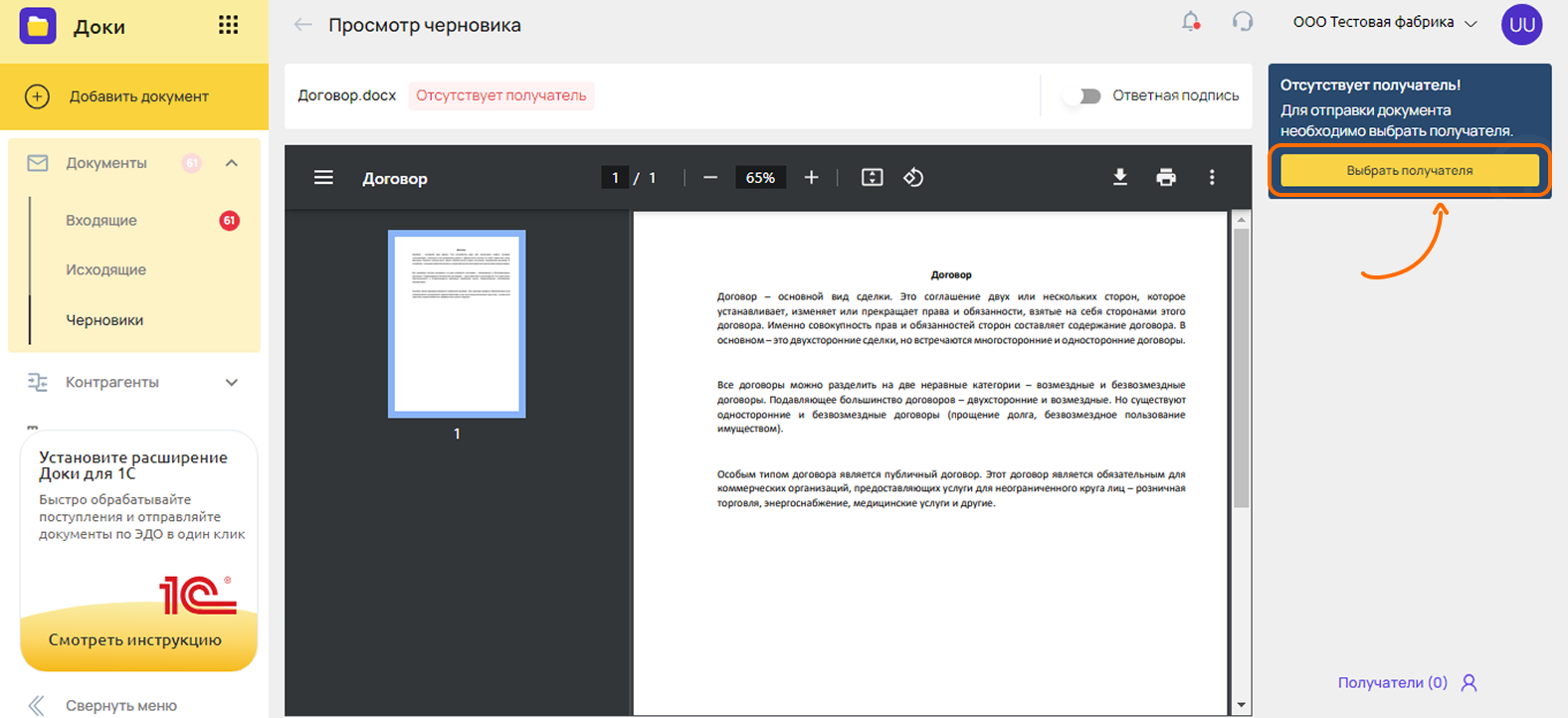Click the PDF vertical scrollbar thumb
The height and width of the screenshot is (718, 1568).
click(1241, 368)
